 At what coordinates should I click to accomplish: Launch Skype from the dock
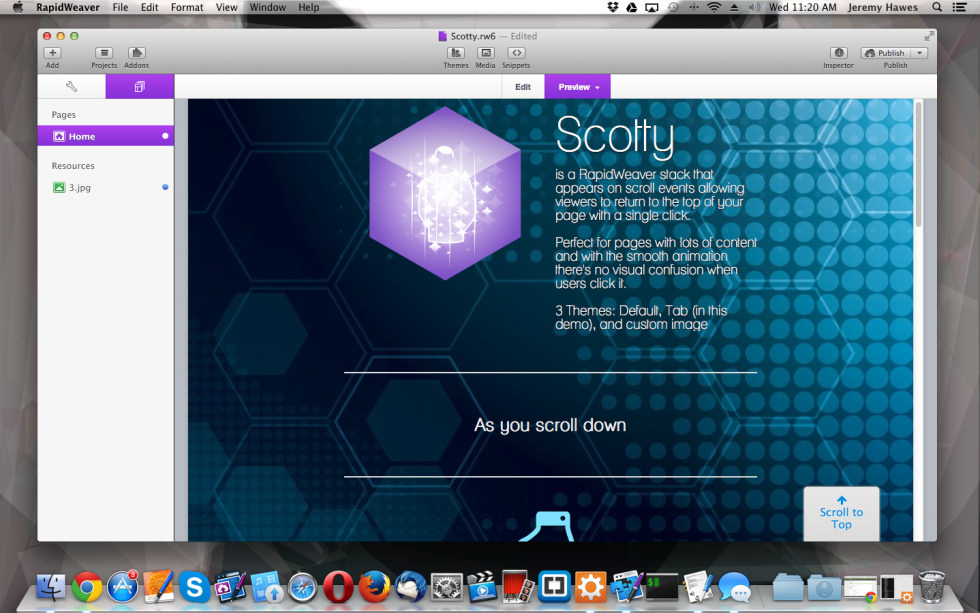194,587
